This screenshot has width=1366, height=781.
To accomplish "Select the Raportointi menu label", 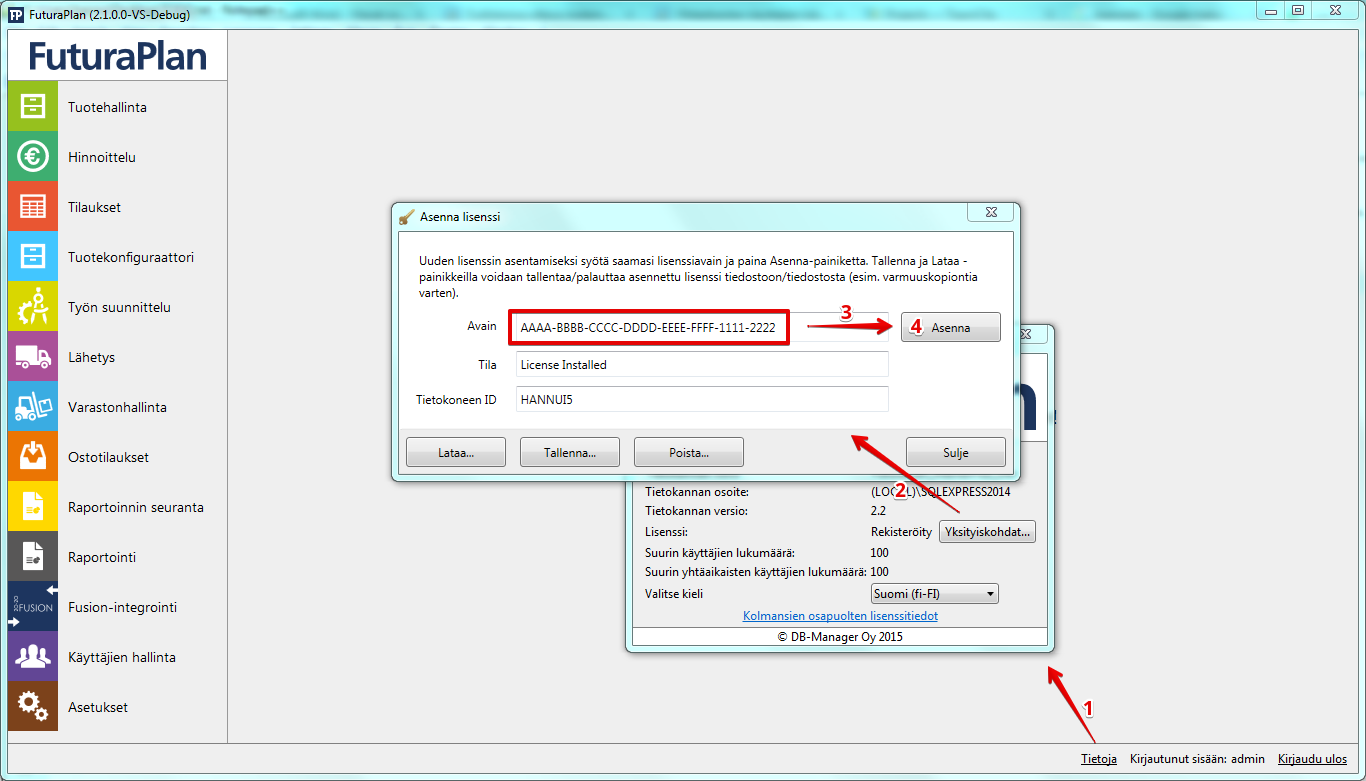I will [102, 557].
